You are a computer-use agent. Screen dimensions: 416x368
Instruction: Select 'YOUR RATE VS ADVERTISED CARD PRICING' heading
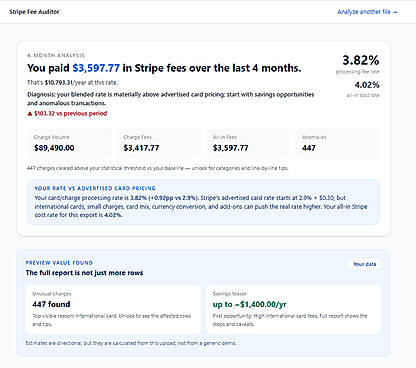95,188
